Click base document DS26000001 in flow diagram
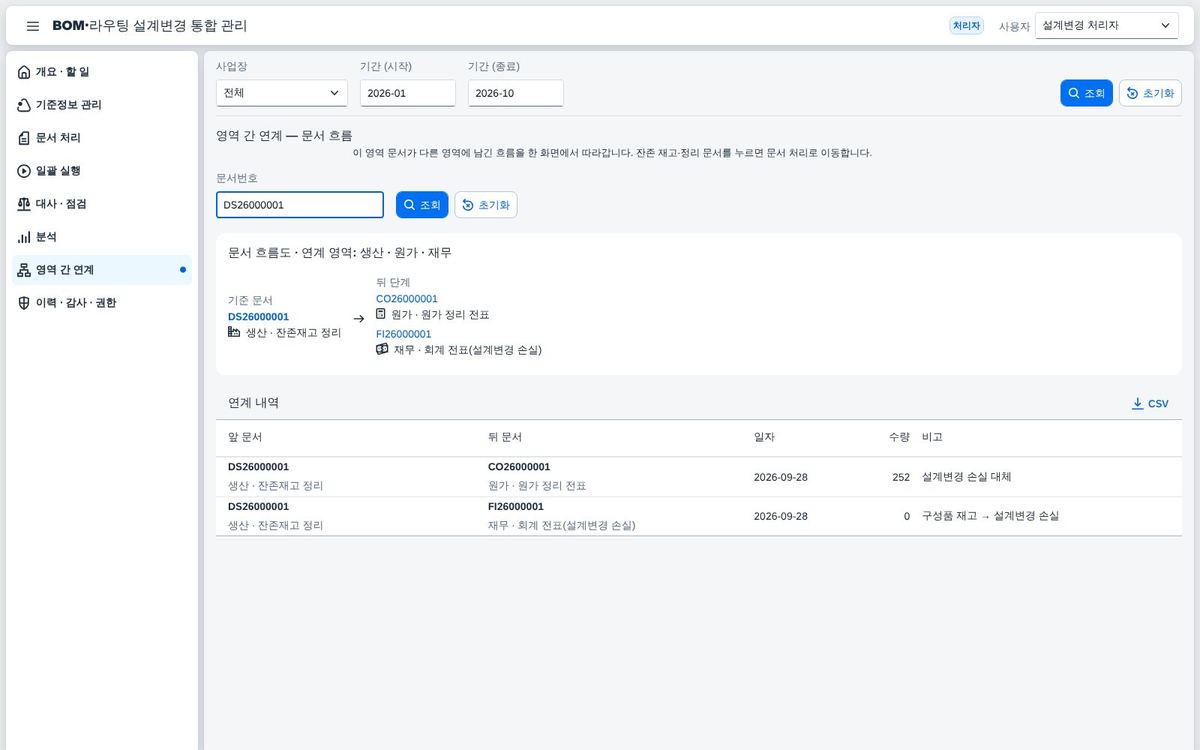 (x=258, y=317)
